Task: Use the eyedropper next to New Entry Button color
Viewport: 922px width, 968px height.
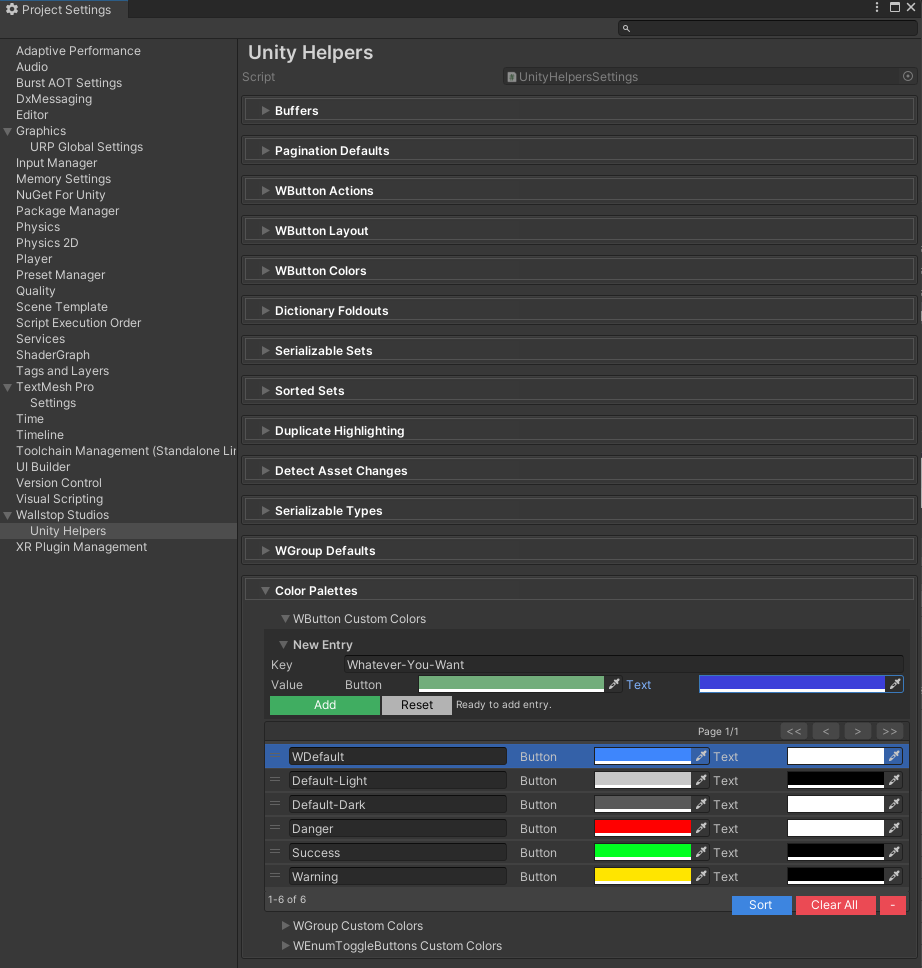Action: click(x=616, y=684)
